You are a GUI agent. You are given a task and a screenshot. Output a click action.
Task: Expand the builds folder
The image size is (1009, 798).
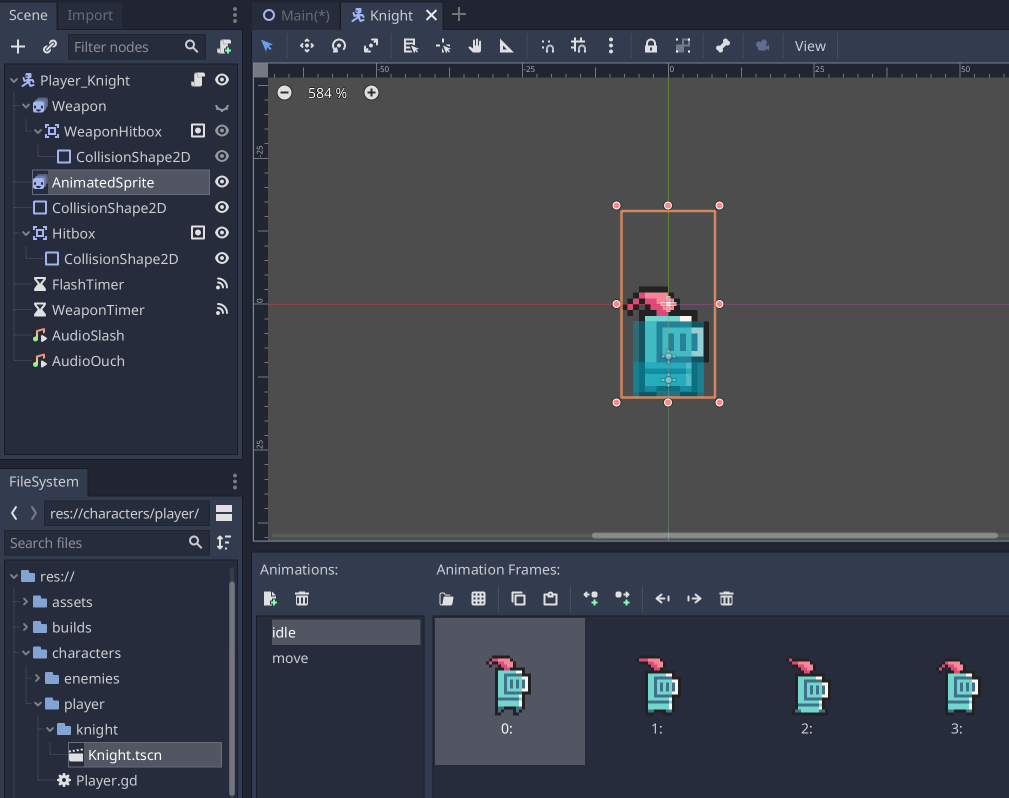pyautogui.click(x=26, y=627)
